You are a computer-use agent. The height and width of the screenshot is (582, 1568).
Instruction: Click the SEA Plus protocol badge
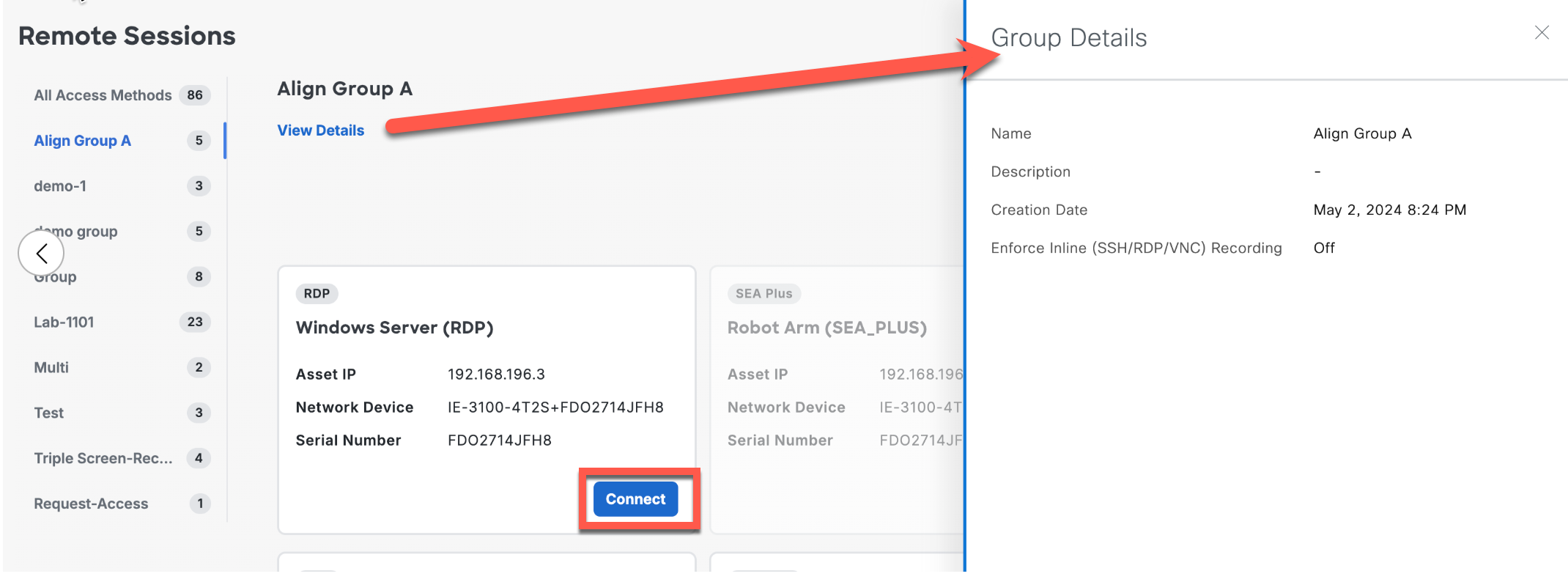tap(763, 294)
